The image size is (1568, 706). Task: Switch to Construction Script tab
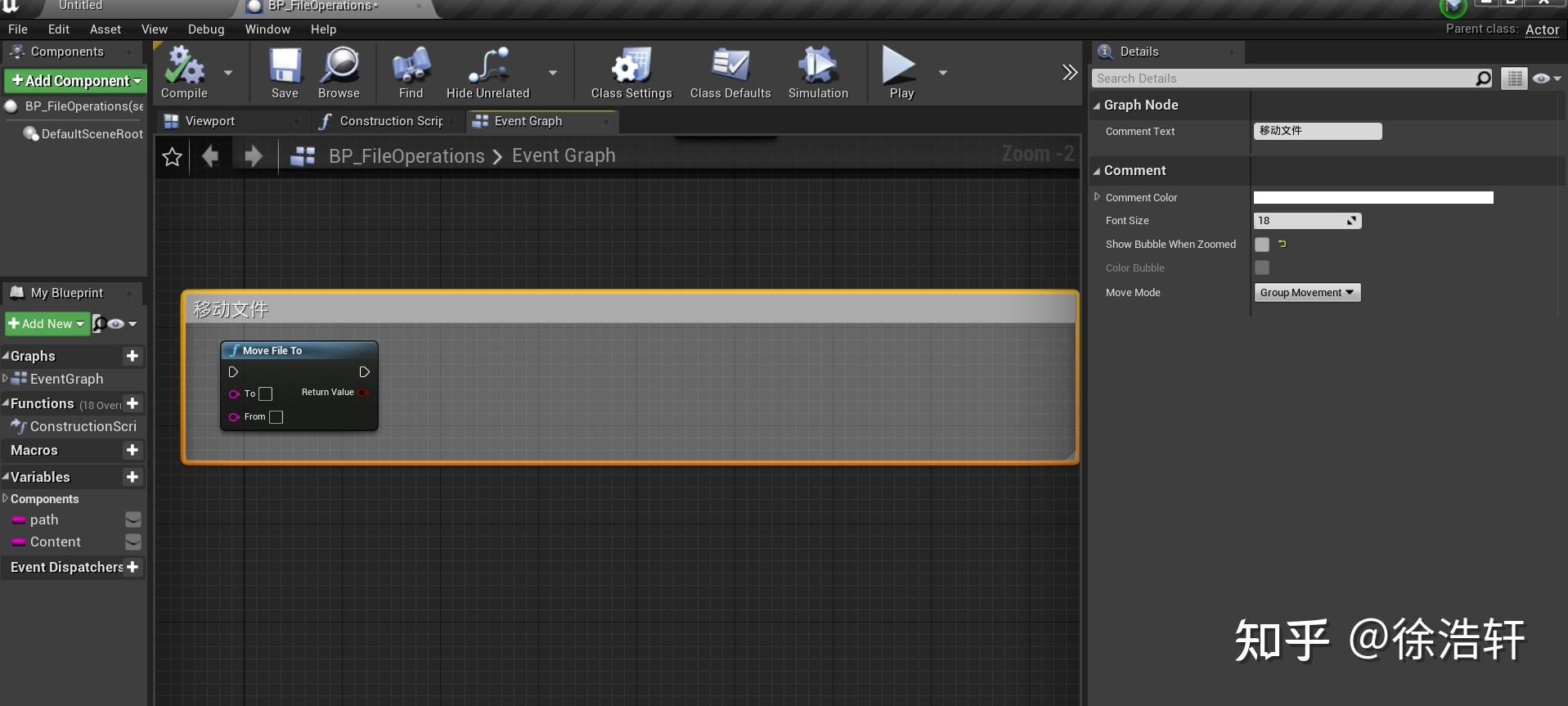(391, 121)
